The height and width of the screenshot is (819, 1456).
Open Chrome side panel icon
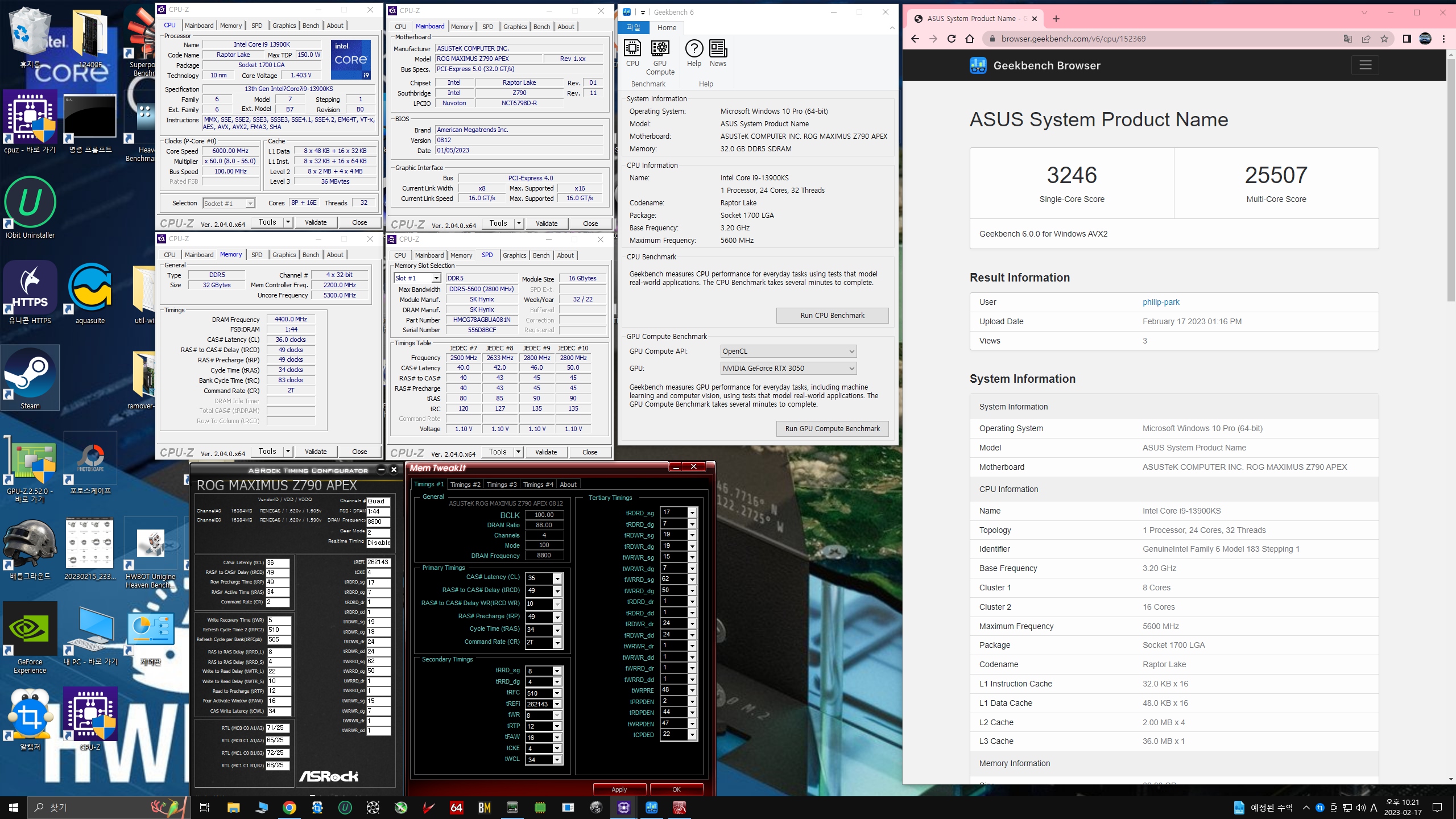tap(1407, 39)
